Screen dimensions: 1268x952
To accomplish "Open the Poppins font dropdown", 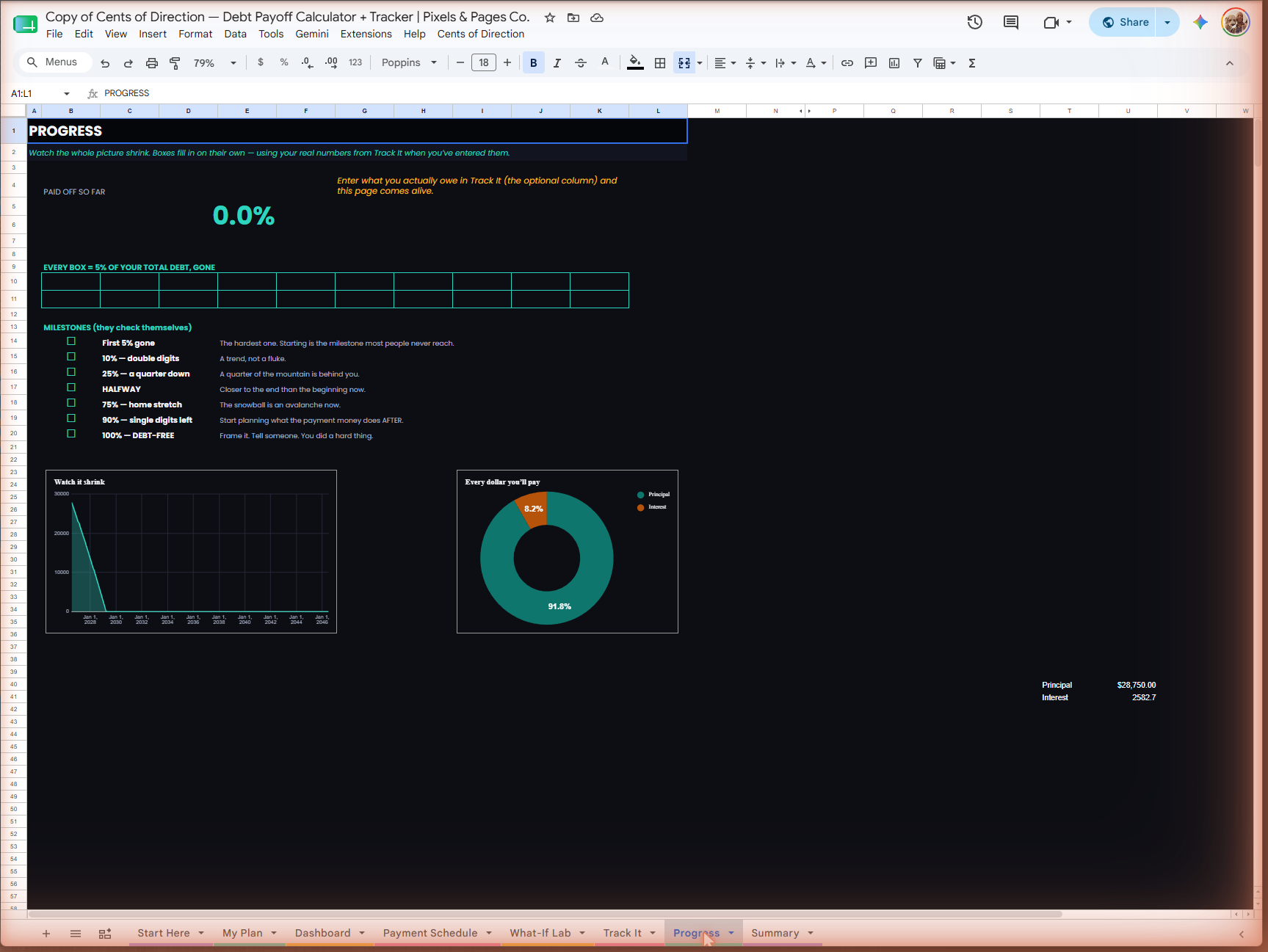I will [409, 63].
